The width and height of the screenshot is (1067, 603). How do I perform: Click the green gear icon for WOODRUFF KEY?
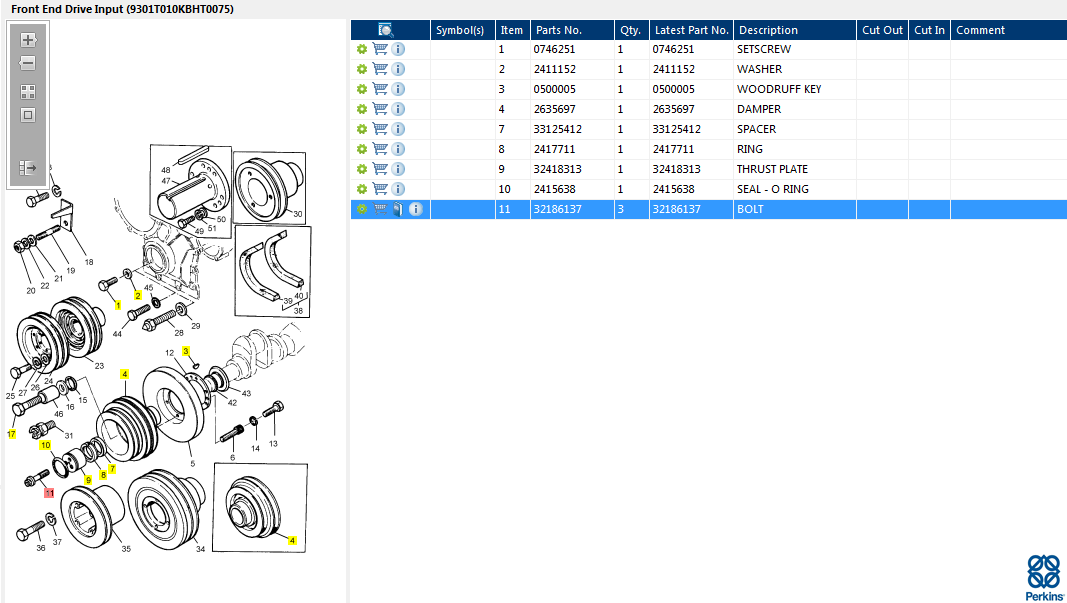tap(362, 89)
